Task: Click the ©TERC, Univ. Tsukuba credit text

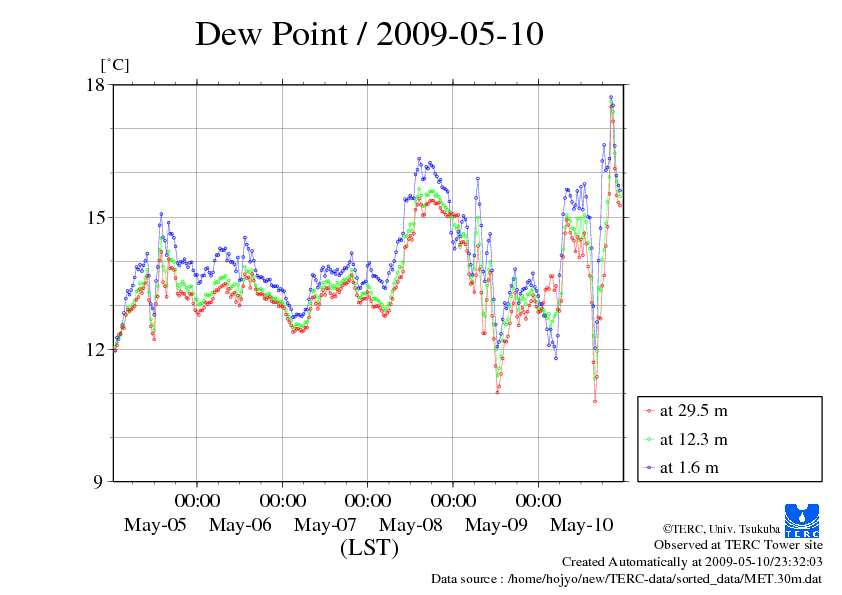Action: tap(721, 529)
